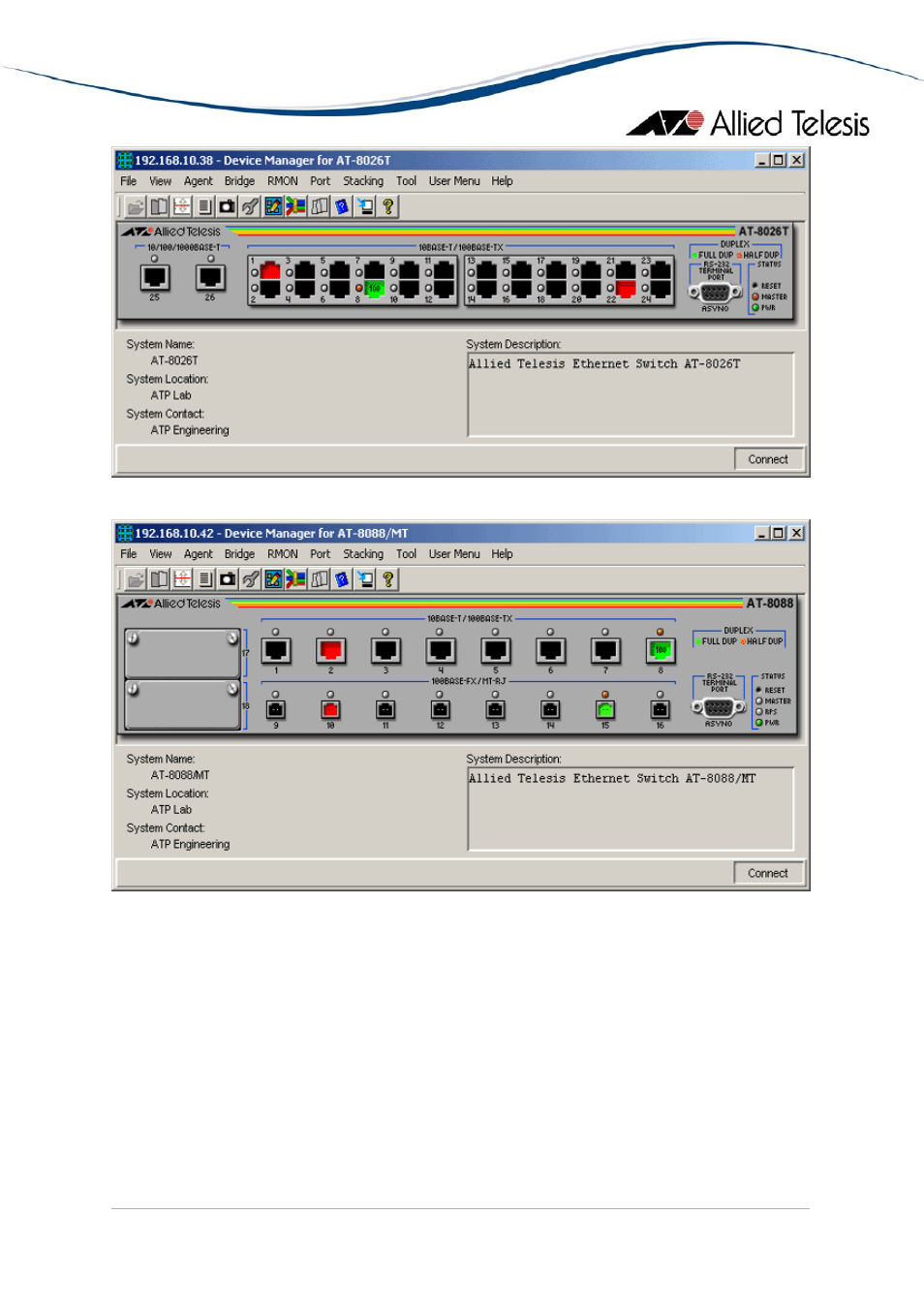924x1308 pixels.
Task: Click the text list icon in AT-8026T toolbar
Action: click(204, 206)
